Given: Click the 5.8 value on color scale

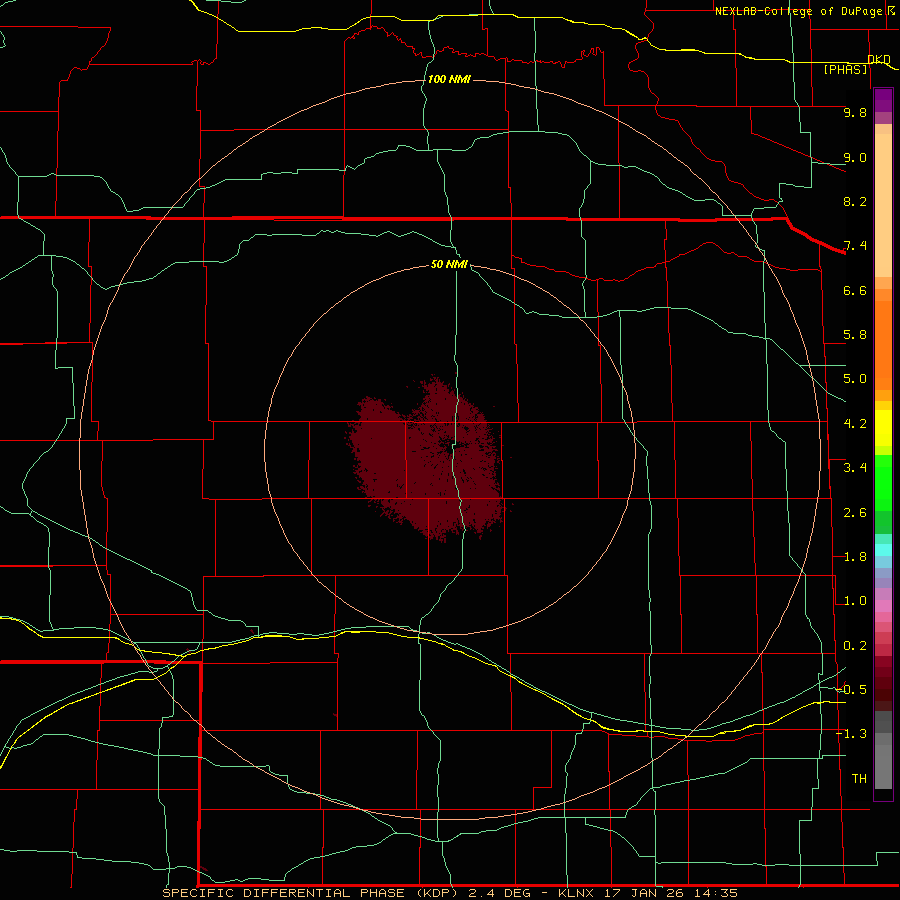Looking at the screenshot, I should pos(855,335).
